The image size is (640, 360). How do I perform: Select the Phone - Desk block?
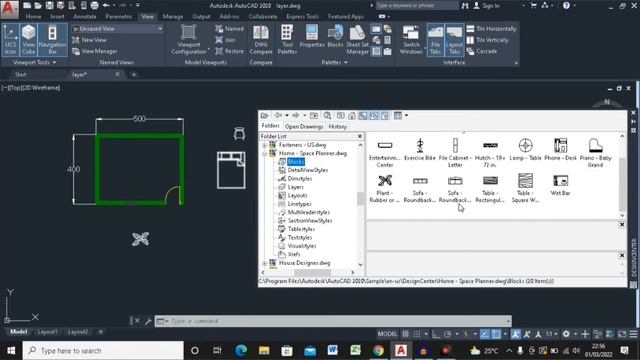[560, 150]
